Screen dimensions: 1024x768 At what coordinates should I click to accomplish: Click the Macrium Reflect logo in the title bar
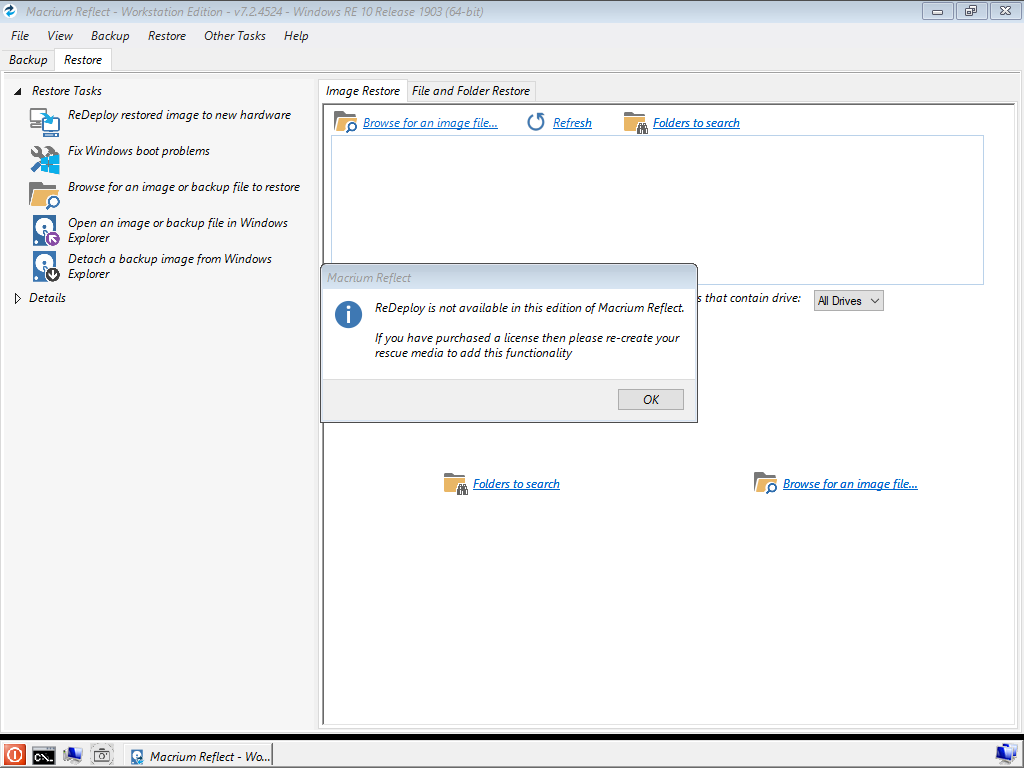point(10,10)
